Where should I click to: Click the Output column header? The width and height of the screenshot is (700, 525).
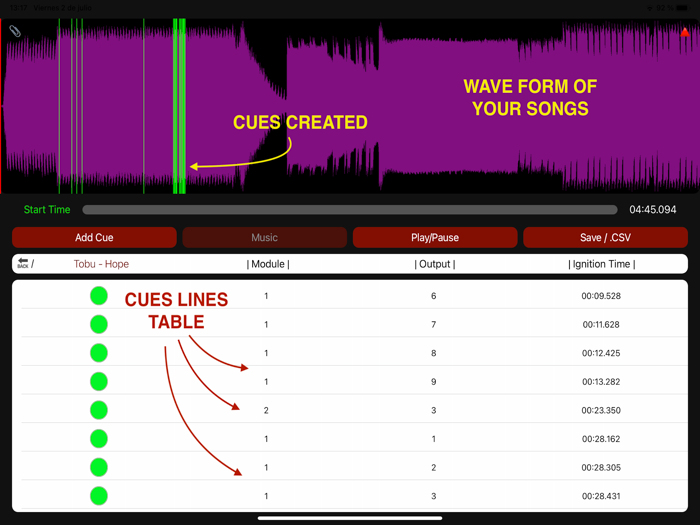tap(435, 264)
